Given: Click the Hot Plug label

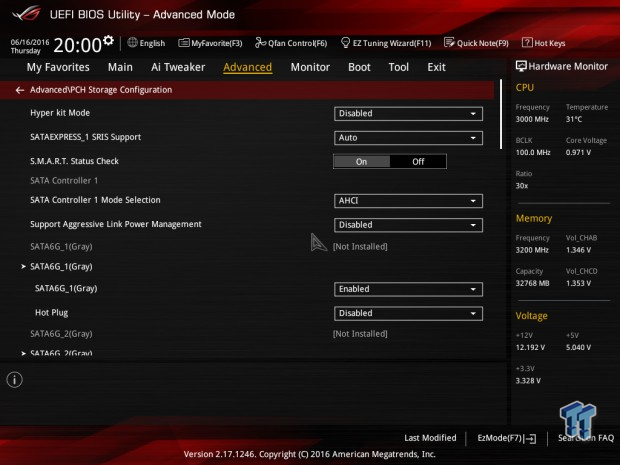Looking at the screenshot, I should [x=51, y=313].
